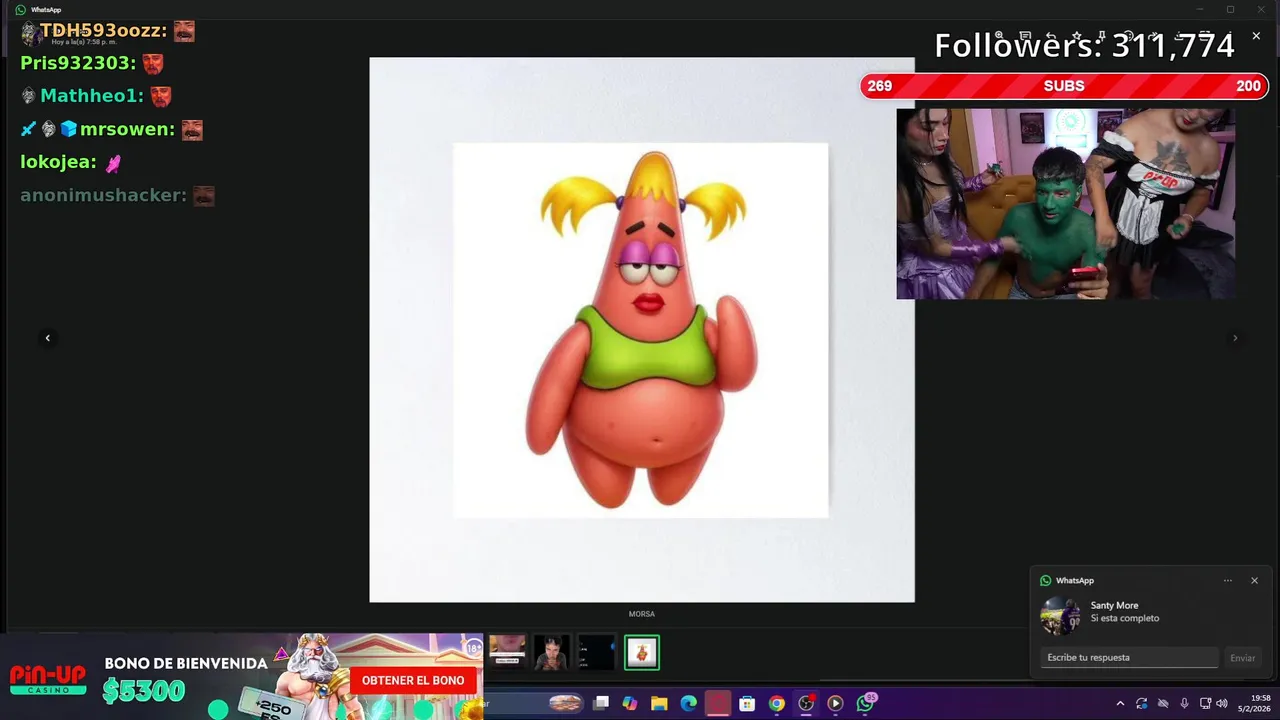Click the MORSA caption below the image
The image size is (1280, 720).
coord(641,614)
